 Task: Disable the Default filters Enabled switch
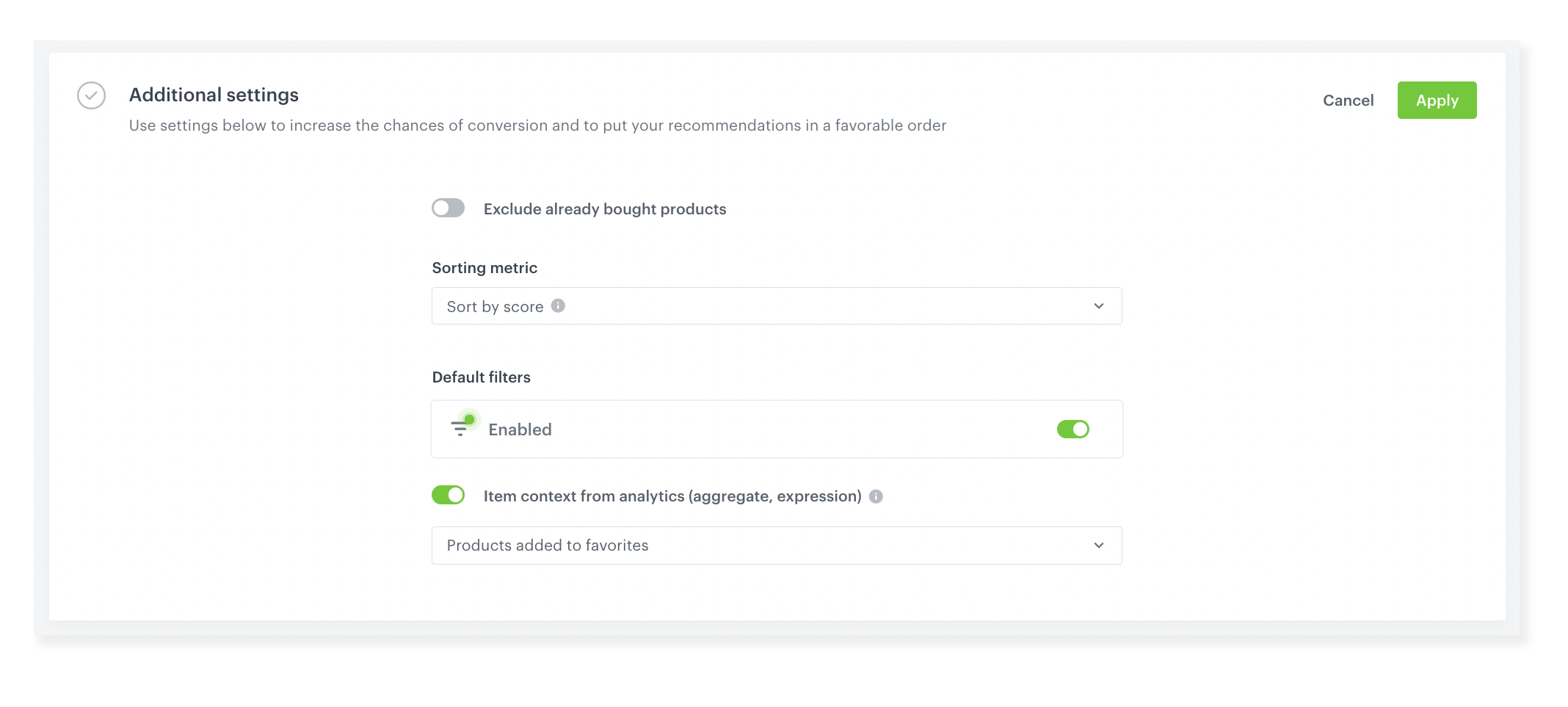(1072, 429)
